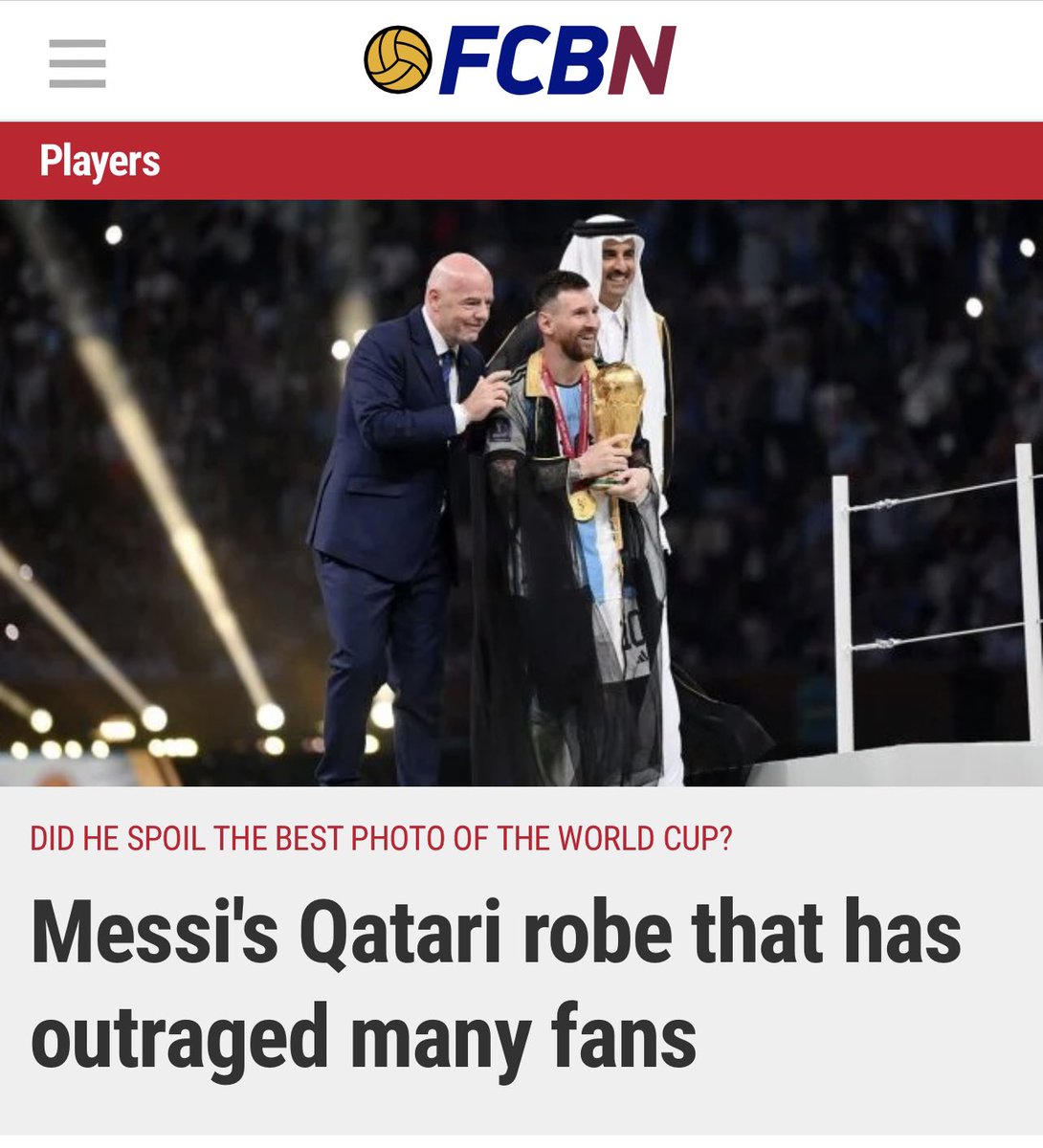Click the red Players category bar

coord(521,161)
